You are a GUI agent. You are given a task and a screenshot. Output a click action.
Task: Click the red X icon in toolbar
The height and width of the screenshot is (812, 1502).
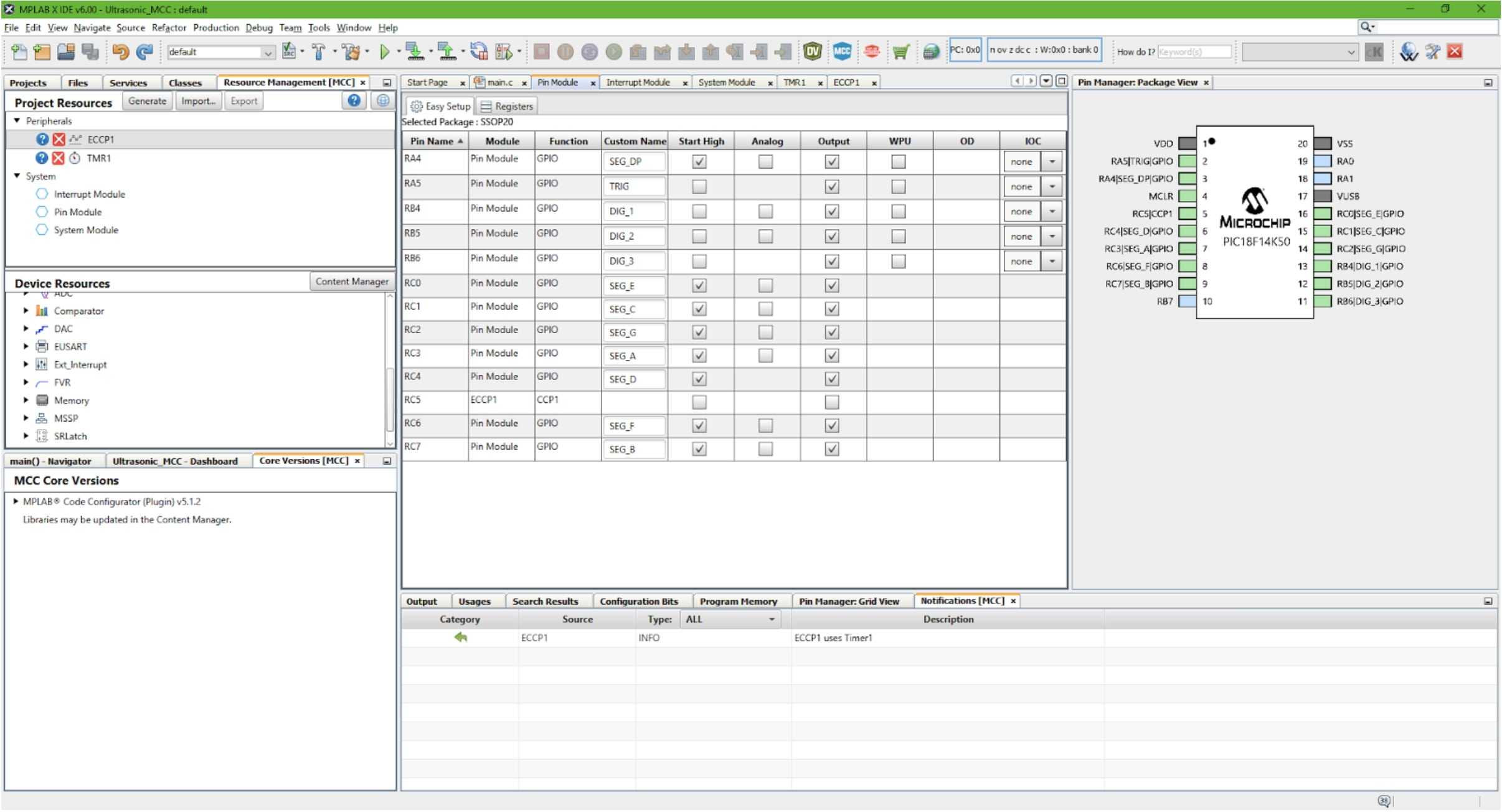click(1455, 52)
